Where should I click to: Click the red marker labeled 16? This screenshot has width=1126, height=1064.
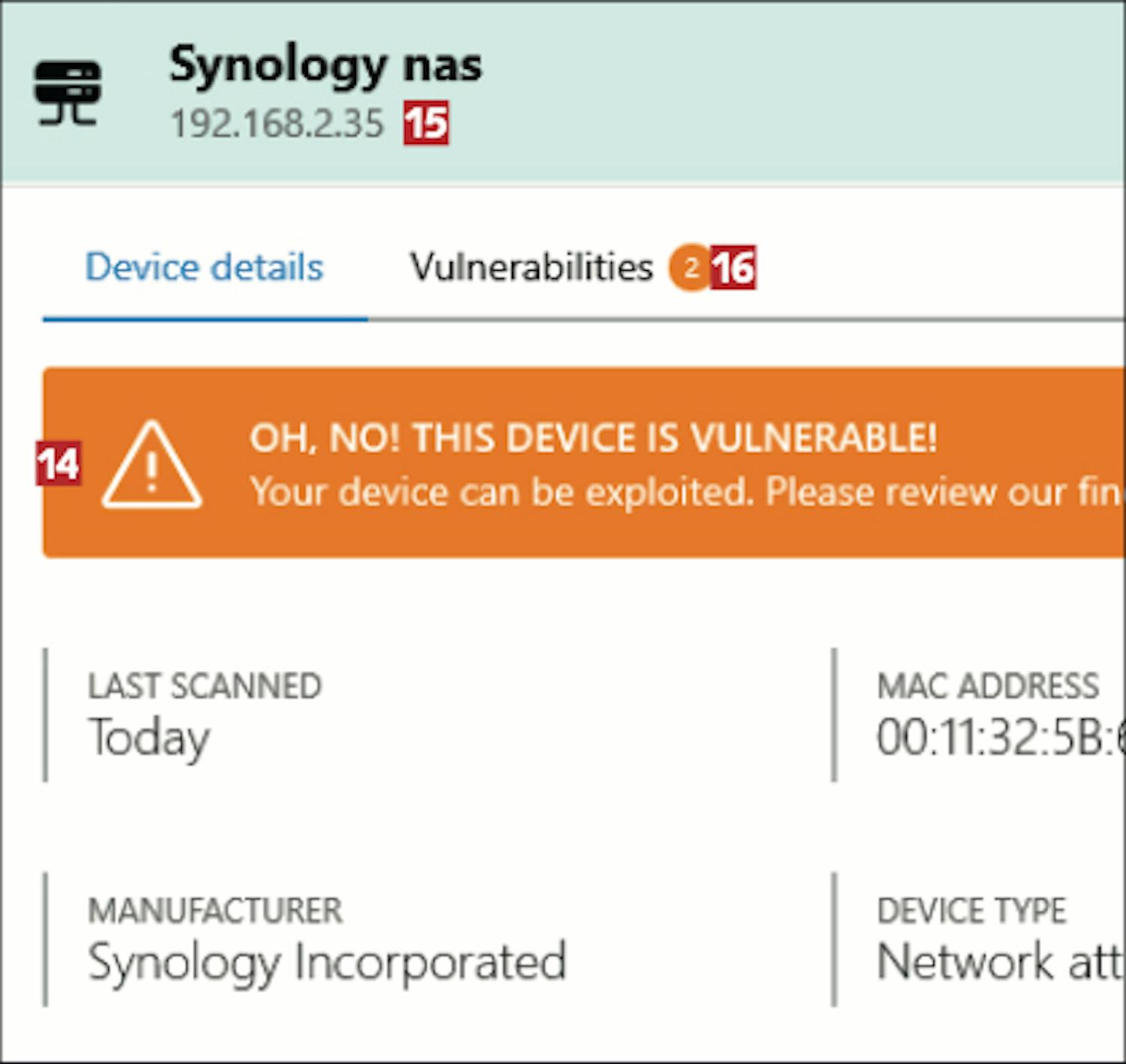733,267
